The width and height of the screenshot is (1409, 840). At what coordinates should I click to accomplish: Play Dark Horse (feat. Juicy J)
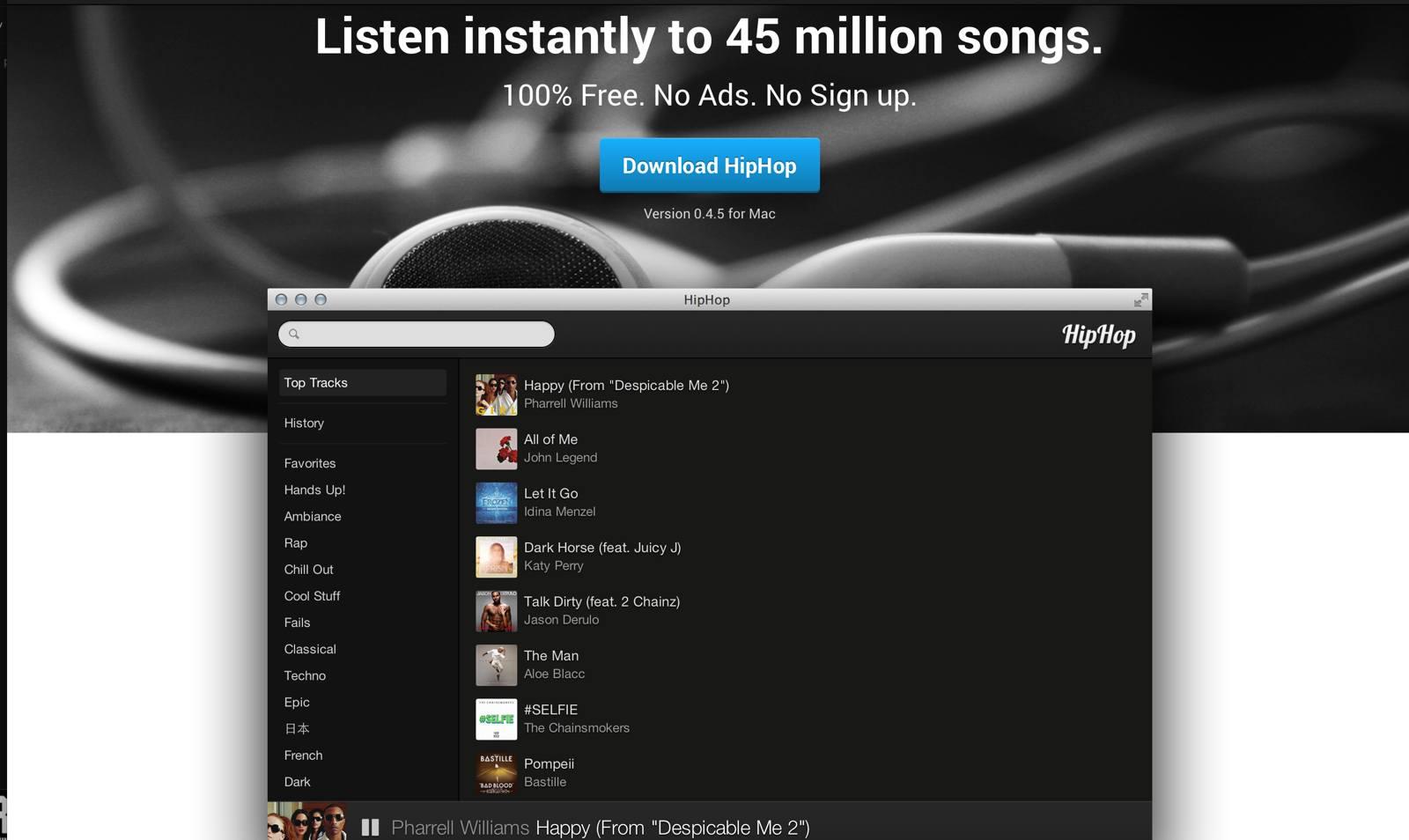[602, 548]
